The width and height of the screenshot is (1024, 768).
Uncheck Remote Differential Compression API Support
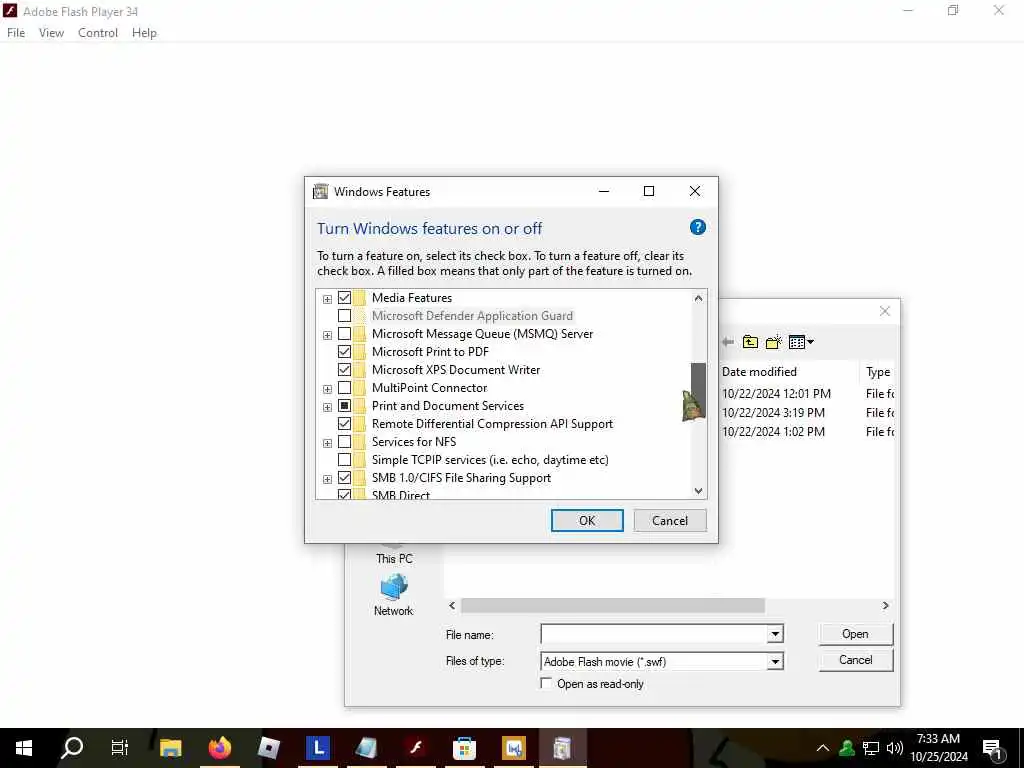[x=344, y=424]
